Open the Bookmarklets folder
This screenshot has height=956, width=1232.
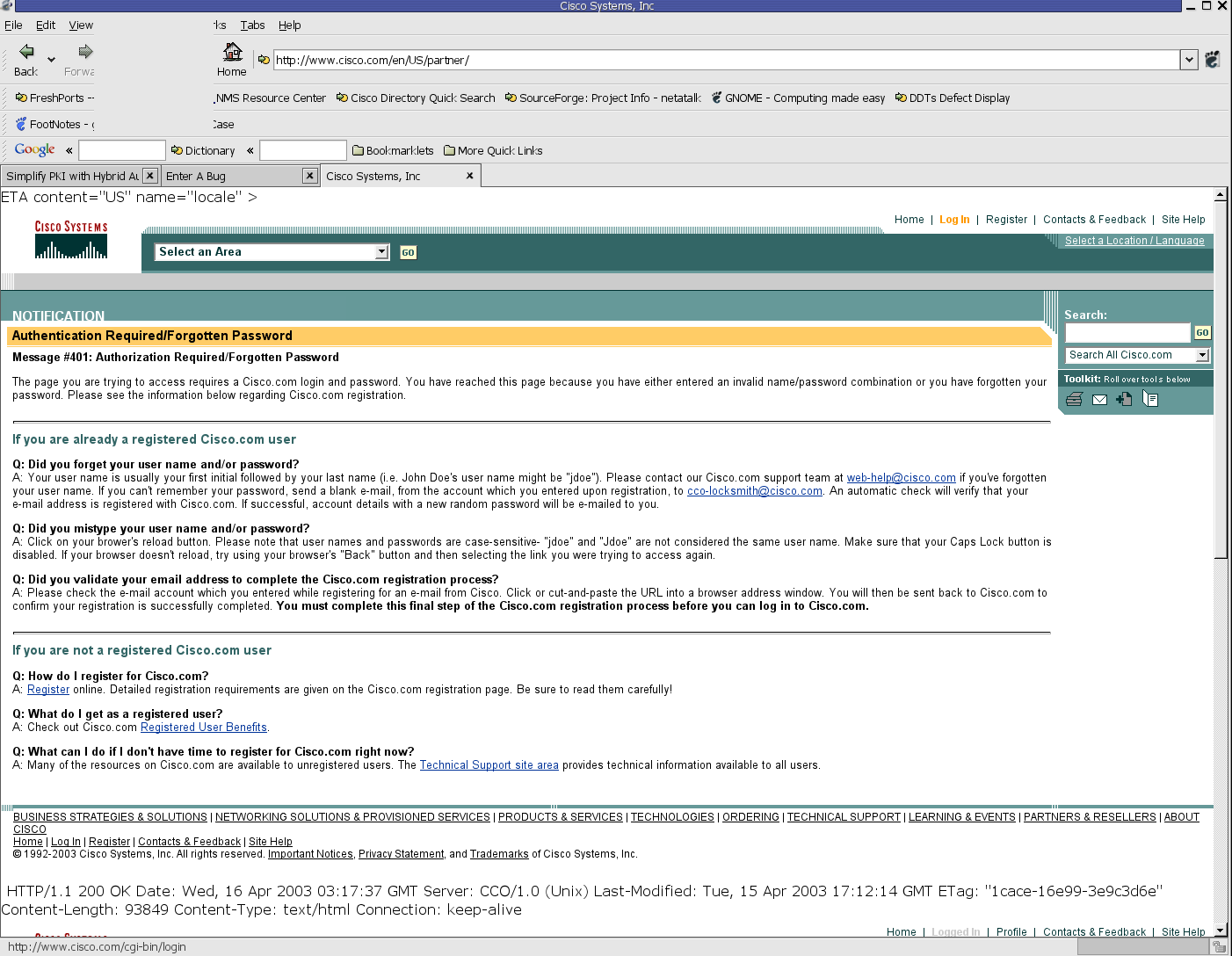pyautogui.click(x=393, y=151)
